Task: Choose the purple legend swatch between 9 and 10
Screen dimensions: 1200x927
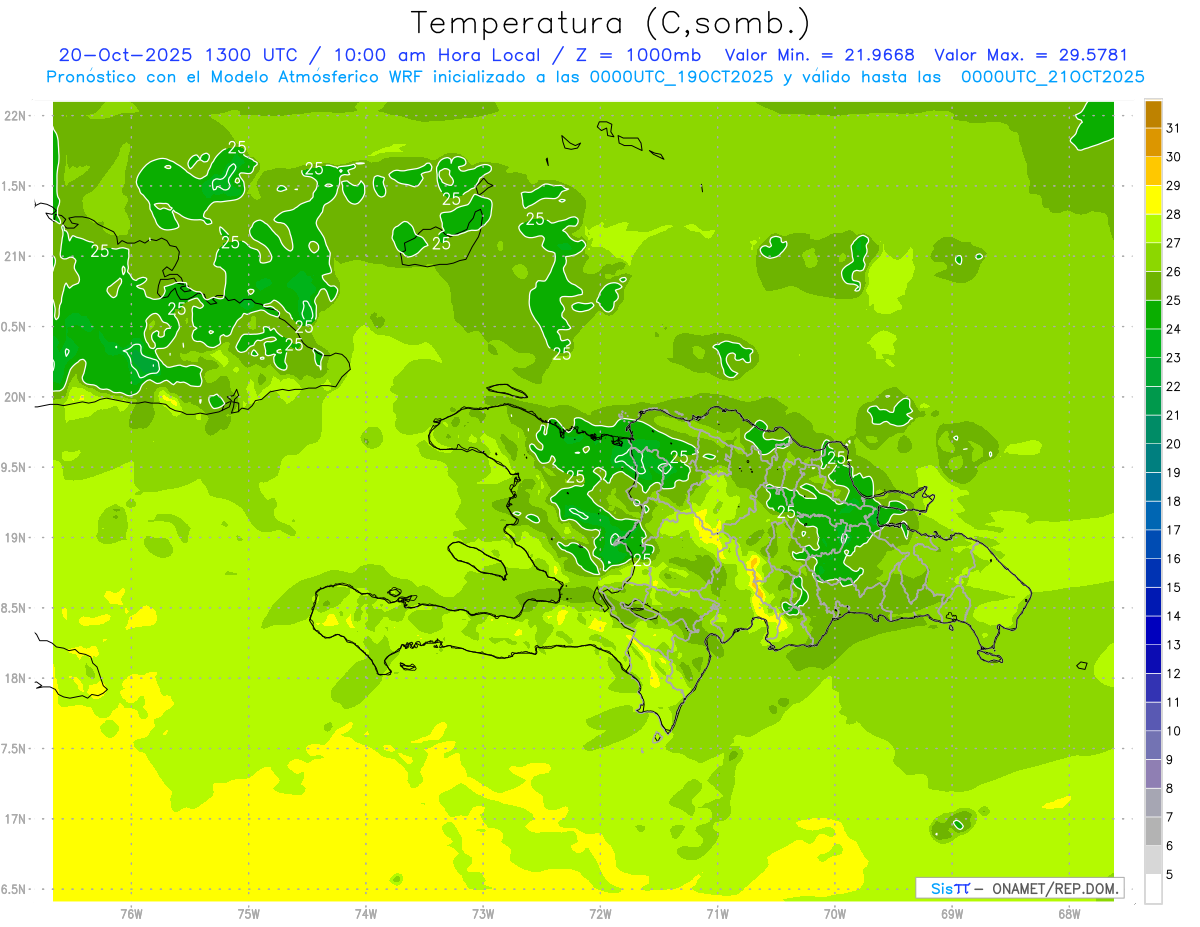Action: [1153, 745]
